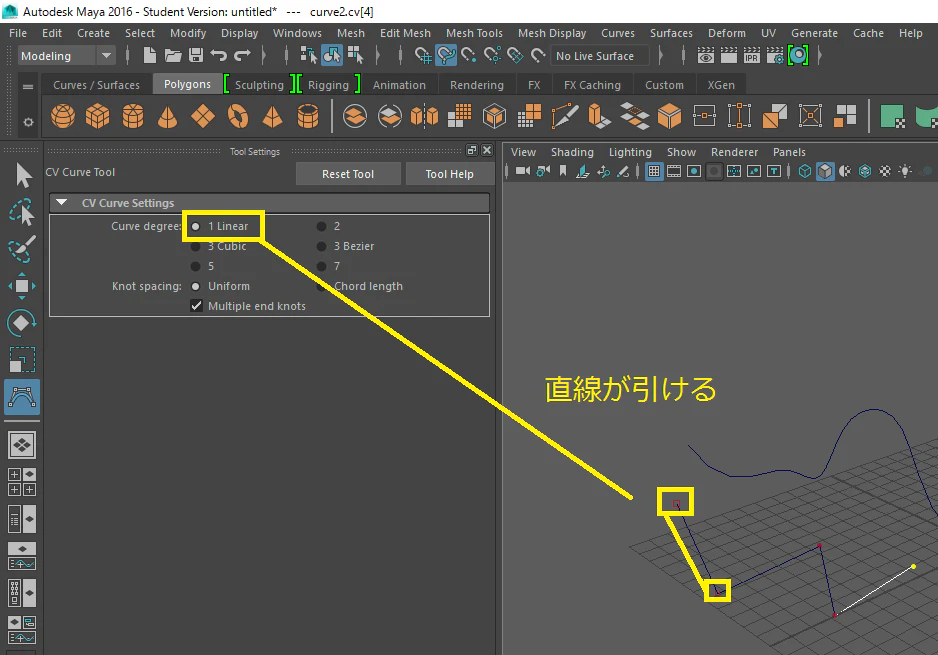Open the shelf gear options menu
938x655 pixels.
point(28,122)
